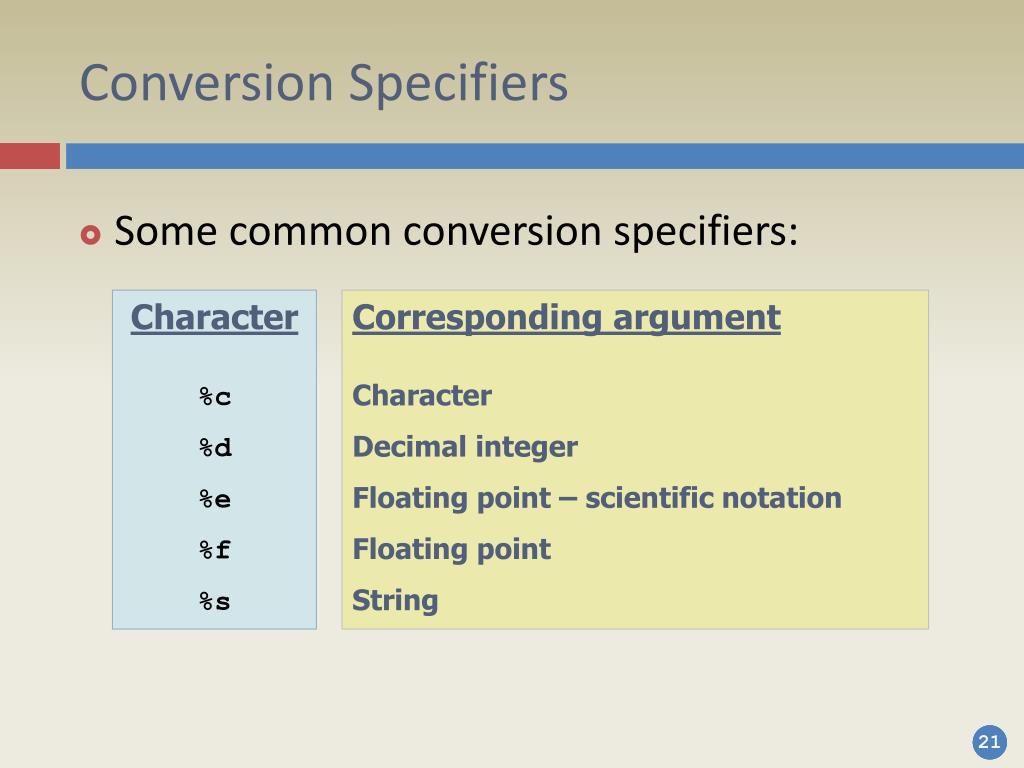The width and height of the screenshot is (1024, 768).
Task: Select the Decimal integer description
Action: 465,447
